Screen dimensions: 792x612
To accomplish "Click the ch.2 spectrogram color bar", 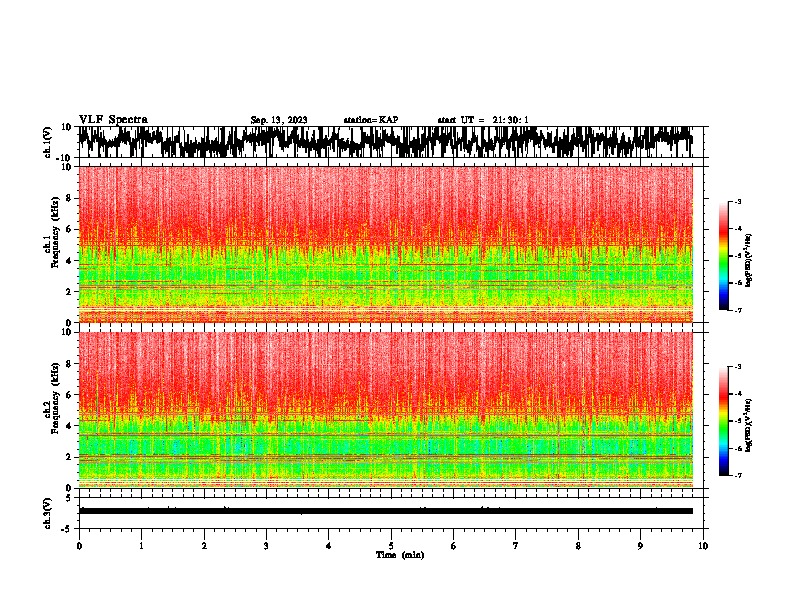I will (723, 421).
